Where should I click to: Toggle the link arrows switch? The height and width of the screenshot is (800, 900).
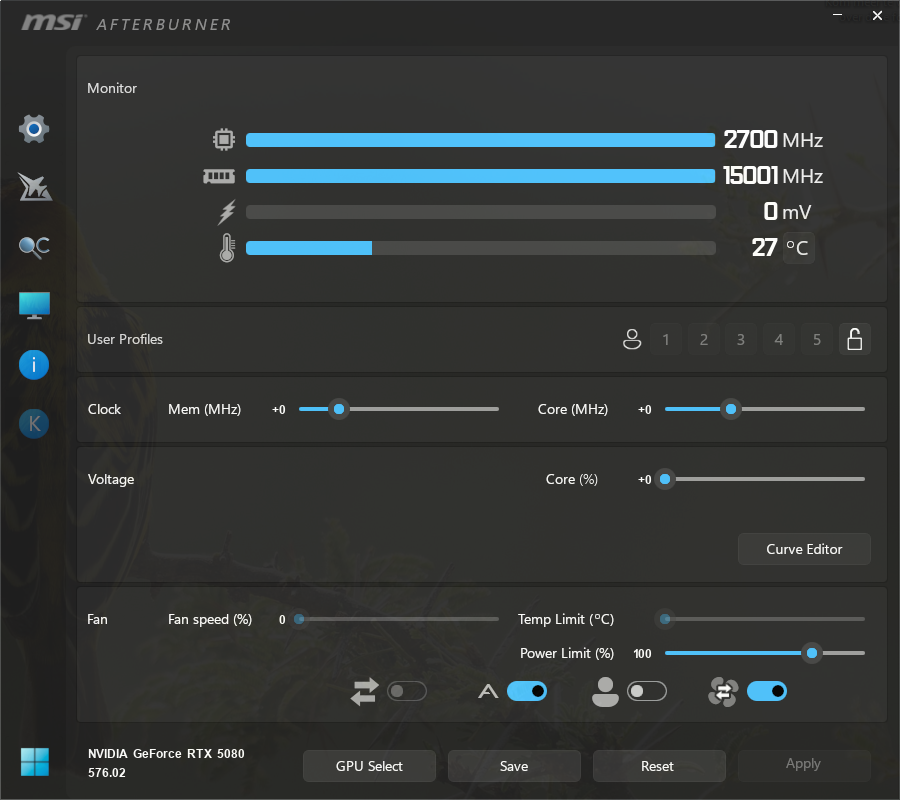click(407, 692)
